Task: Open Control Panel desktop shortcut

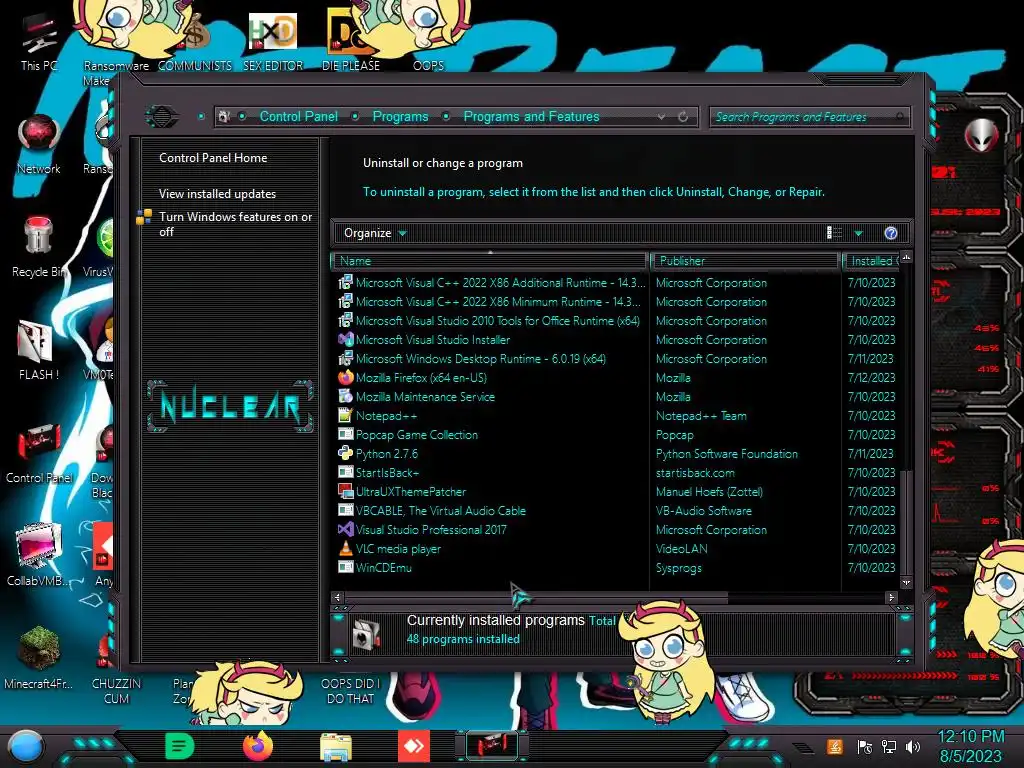Action: 39,454
